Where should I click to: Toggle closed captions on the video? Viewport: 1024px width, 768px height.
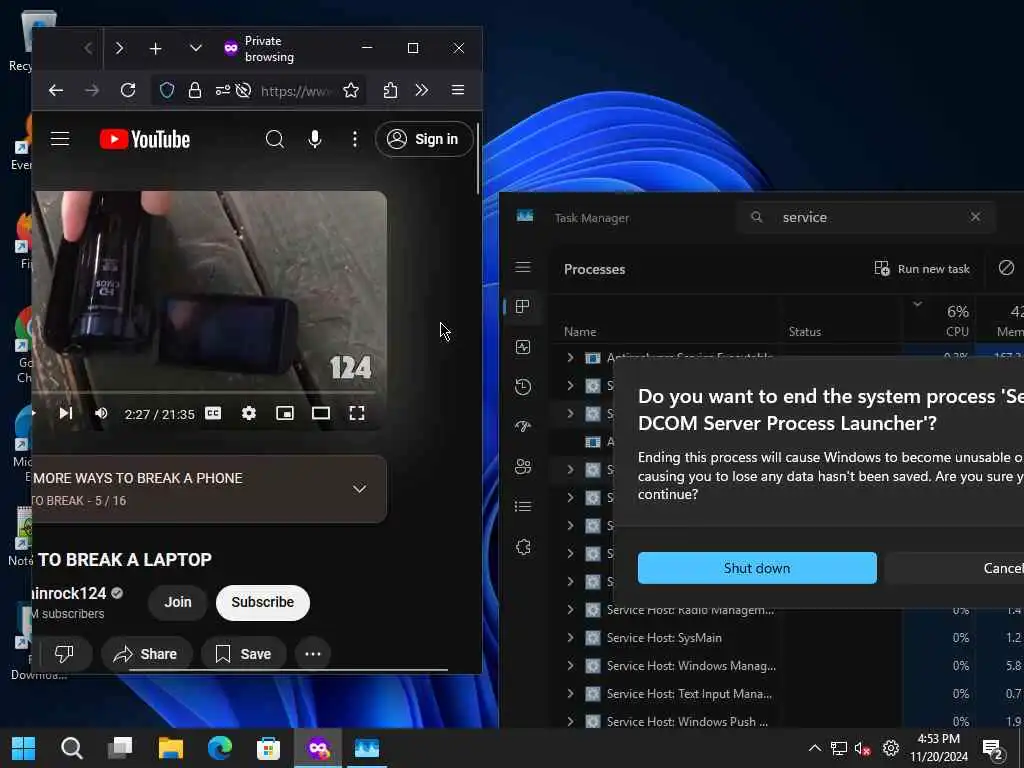point(213,413)
